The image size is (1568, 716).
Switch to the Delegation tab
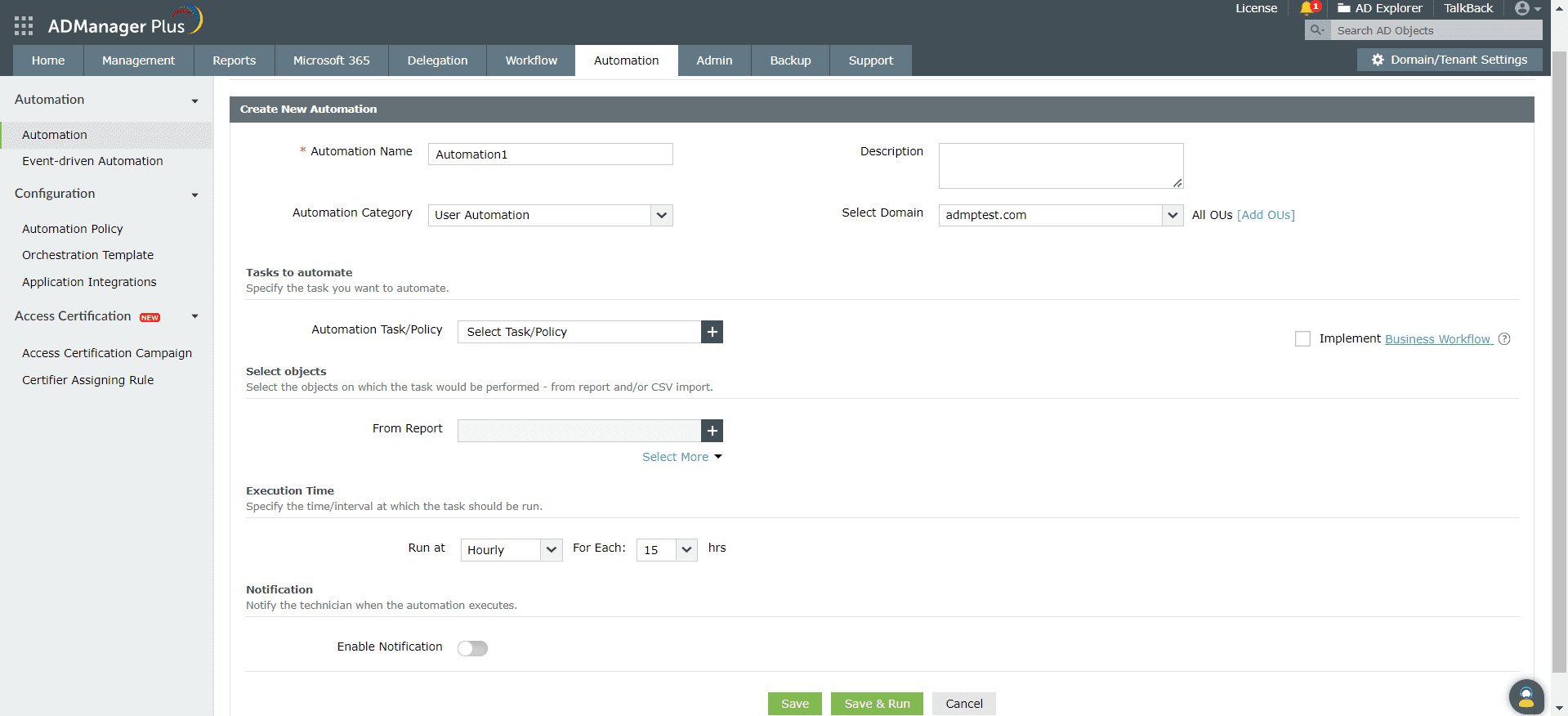tap(438, 60)
